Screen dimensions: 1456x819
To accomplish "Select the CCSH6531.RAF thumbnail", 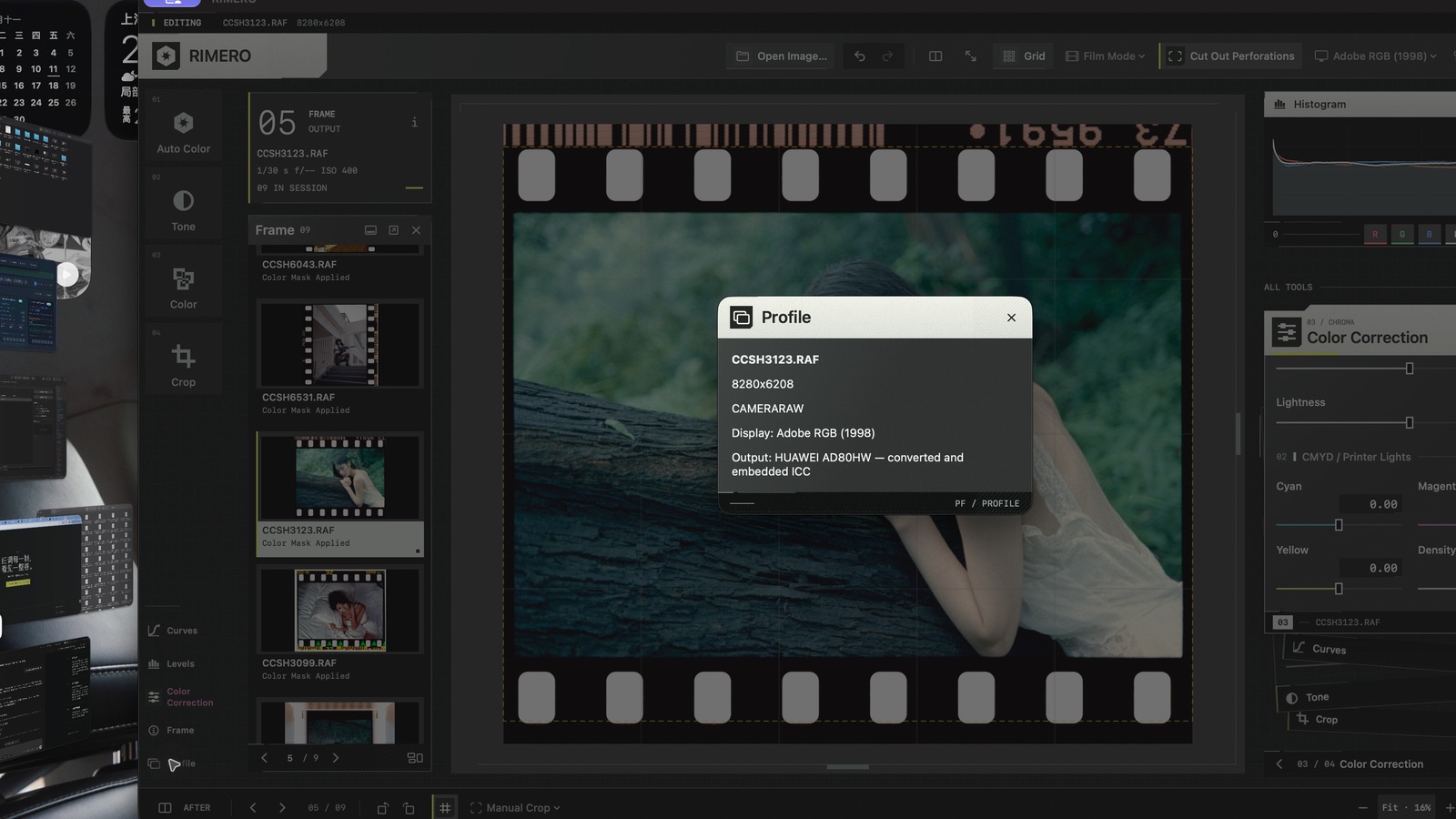I will click(x=339, y=357).
